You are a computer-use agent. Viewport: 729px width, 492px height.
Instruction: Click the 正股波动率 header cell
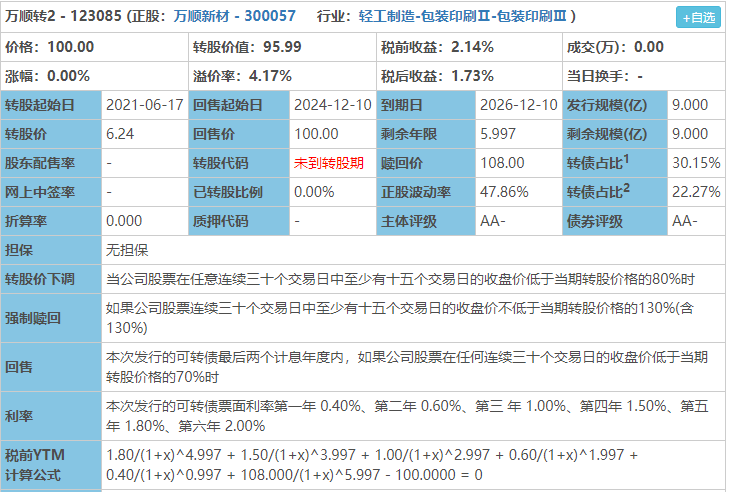(x=426, y=192)
